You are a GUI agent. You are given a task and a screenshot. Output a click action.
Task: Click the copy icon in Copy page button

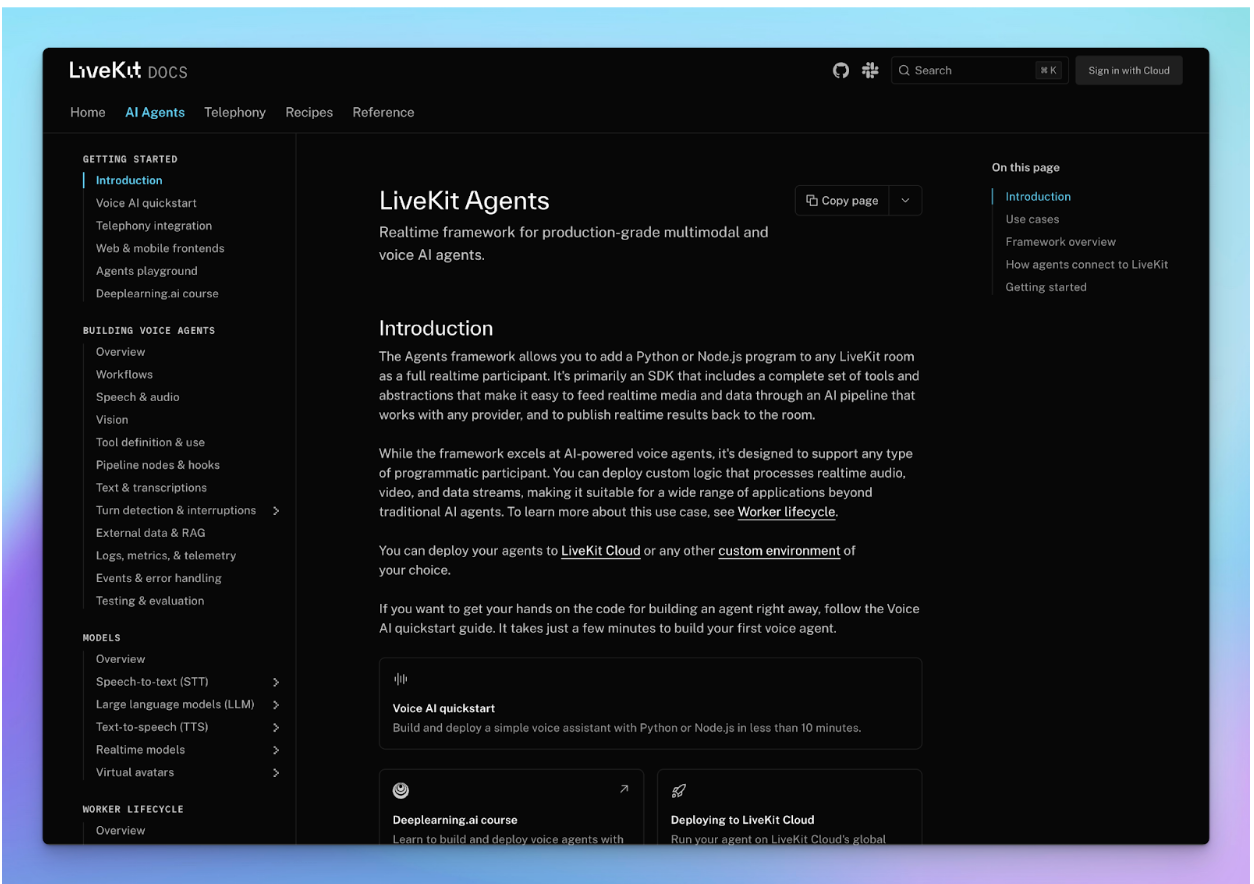812,200
